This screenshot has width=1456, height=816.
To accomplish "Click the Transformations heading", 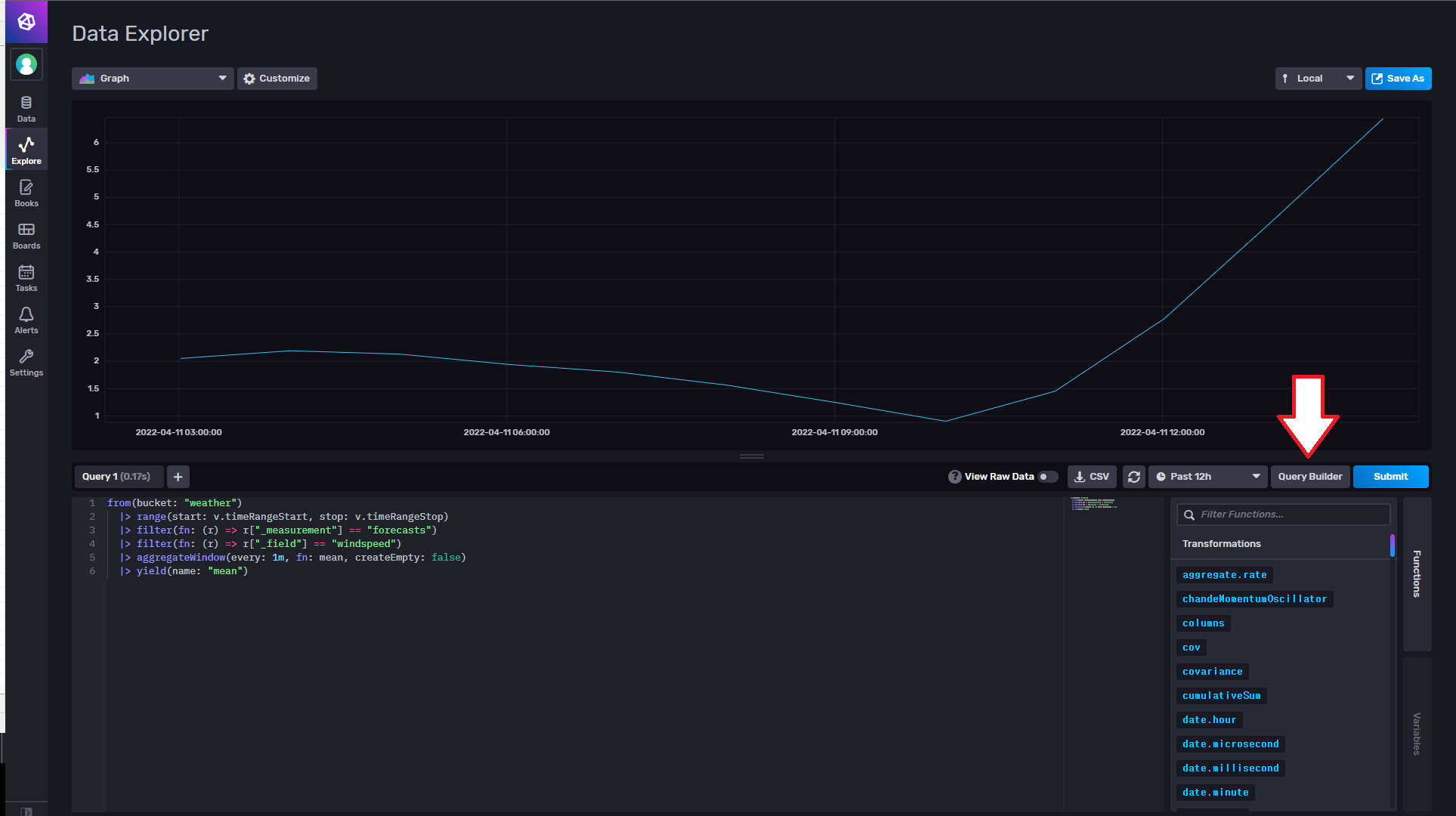I will click(x=1222, y=544).
